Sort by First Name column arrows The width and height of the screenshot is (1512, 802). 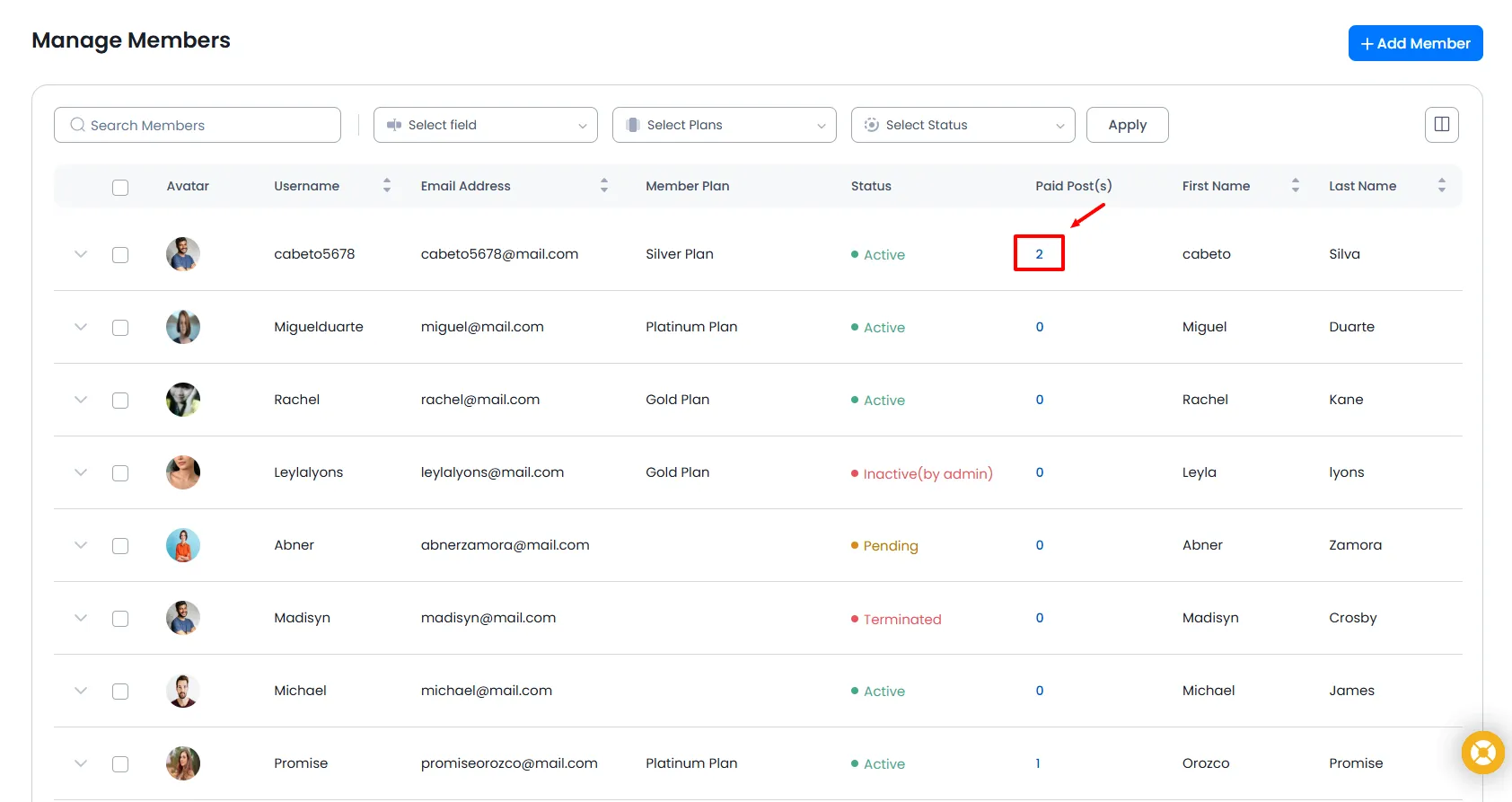[1295, 186]
